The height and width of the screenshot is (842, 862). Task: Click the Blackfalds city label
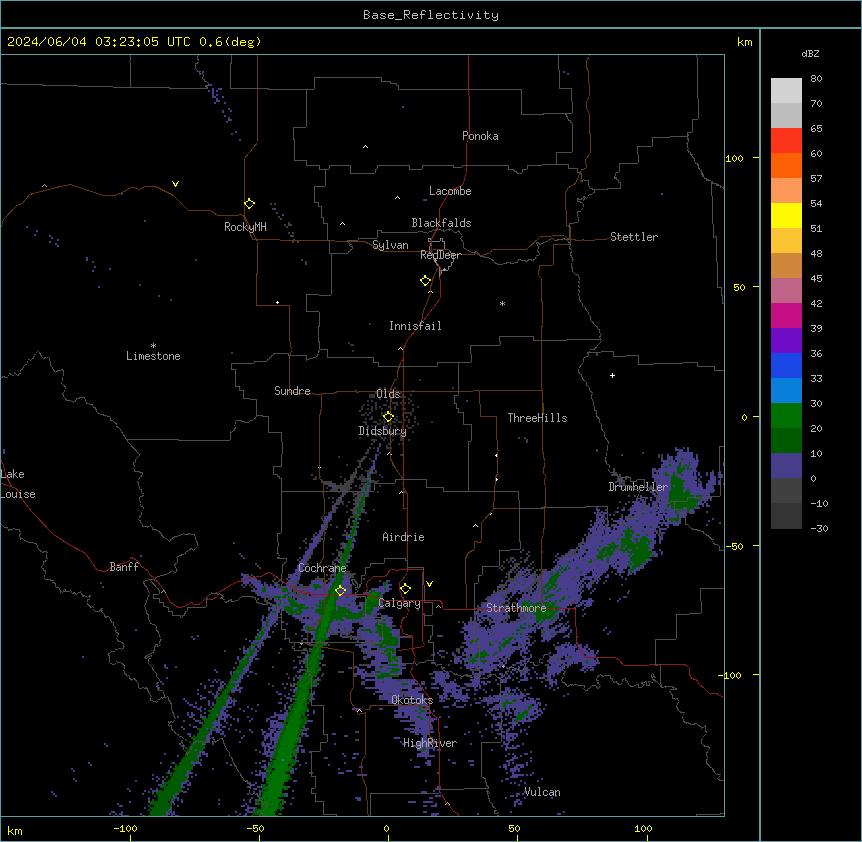441,223
